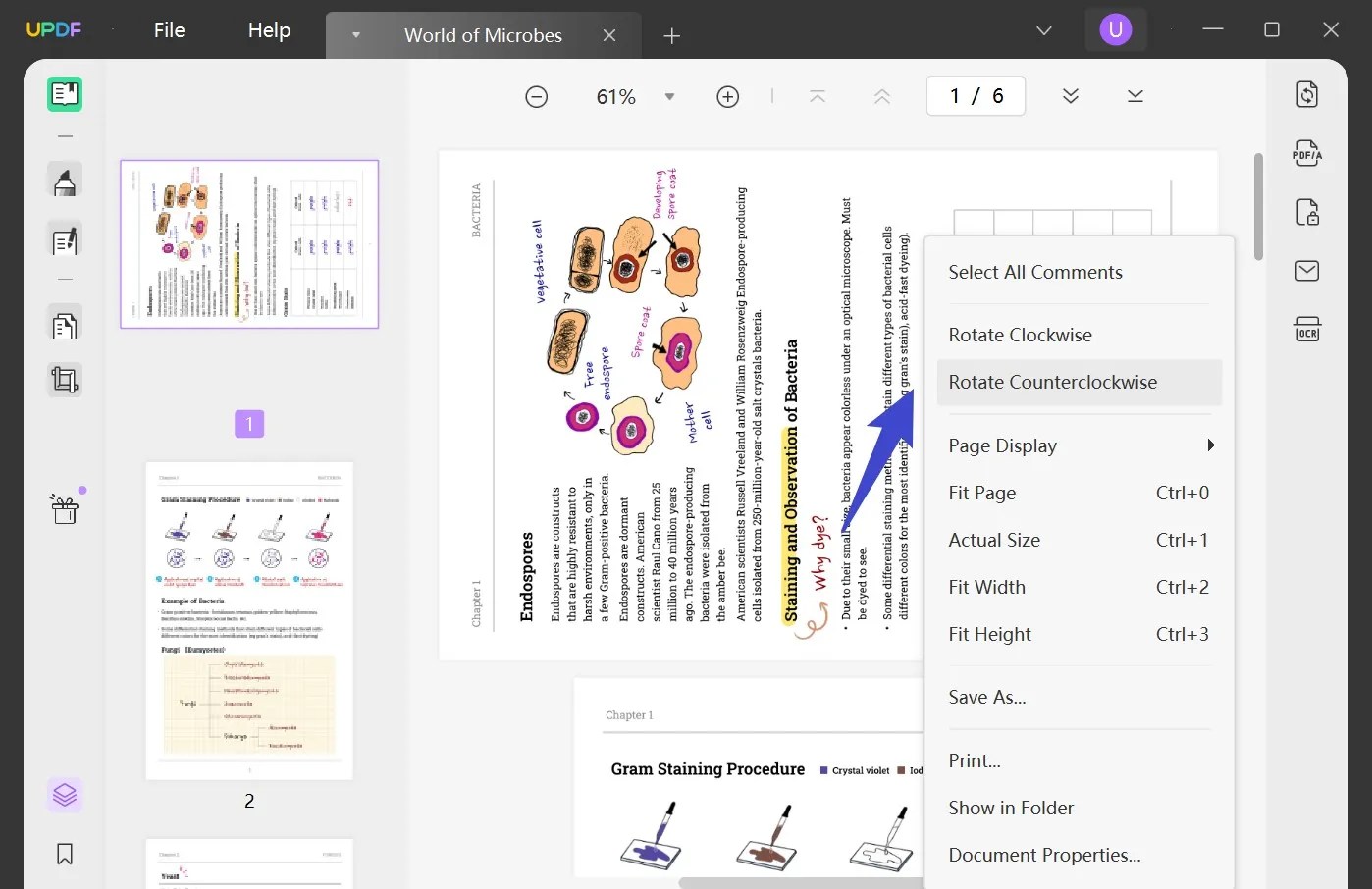Click the zoom in button
This screenshot has width=1372, height=889.
(727, 96)
